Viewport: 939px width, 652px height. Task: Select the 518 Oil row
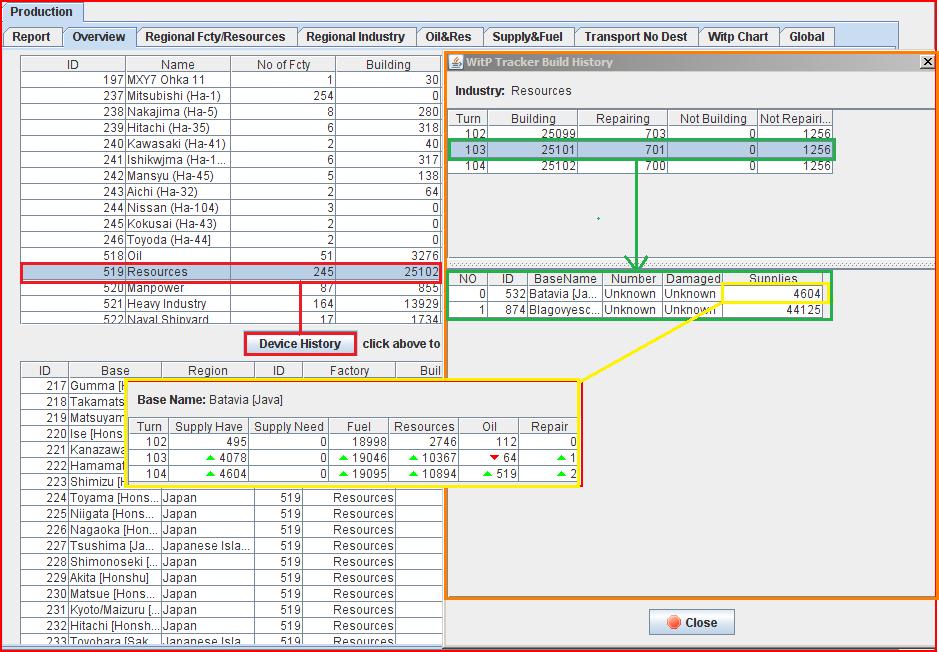(231, 256)
